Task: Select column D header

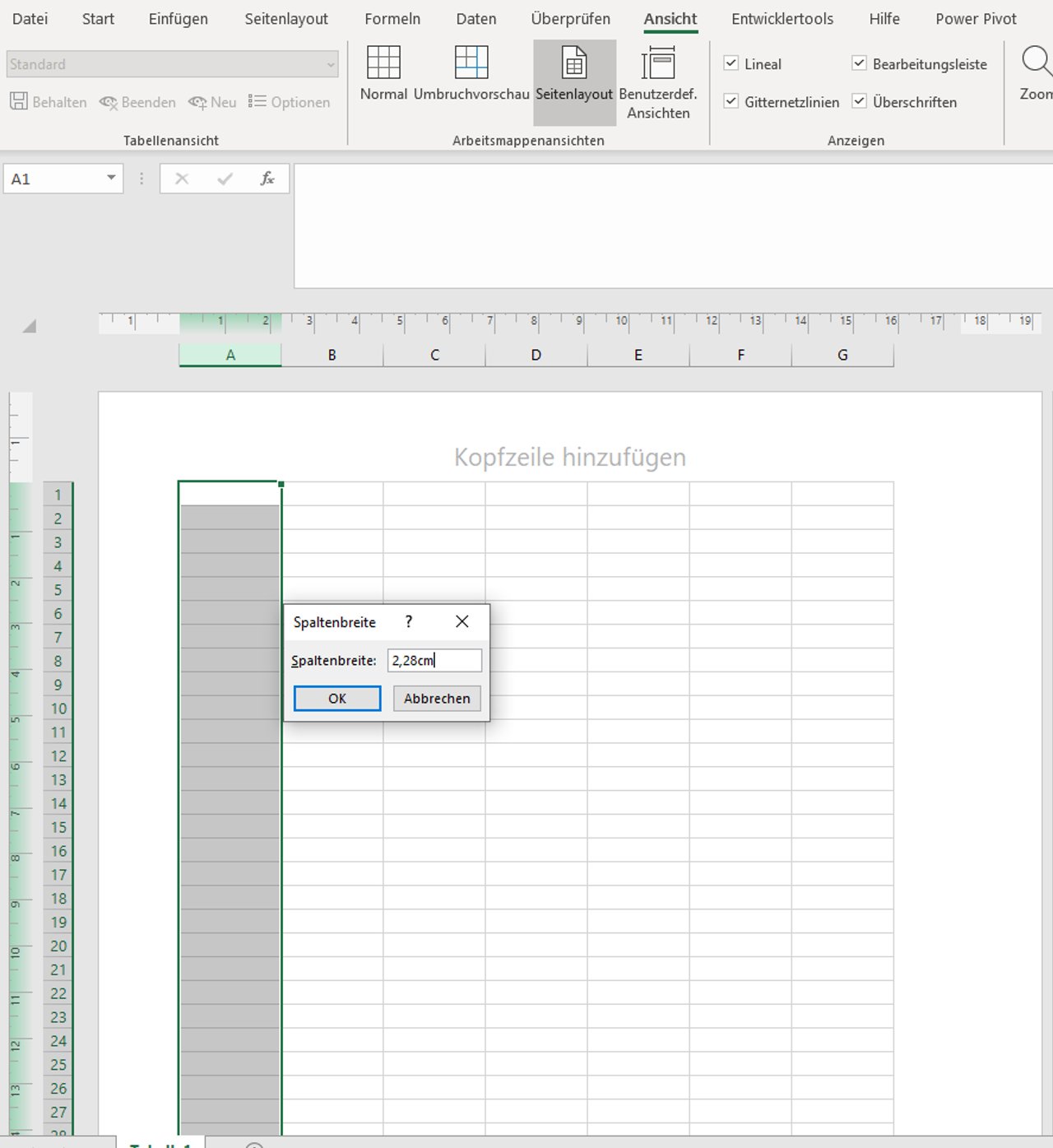Action: point(536,355)
